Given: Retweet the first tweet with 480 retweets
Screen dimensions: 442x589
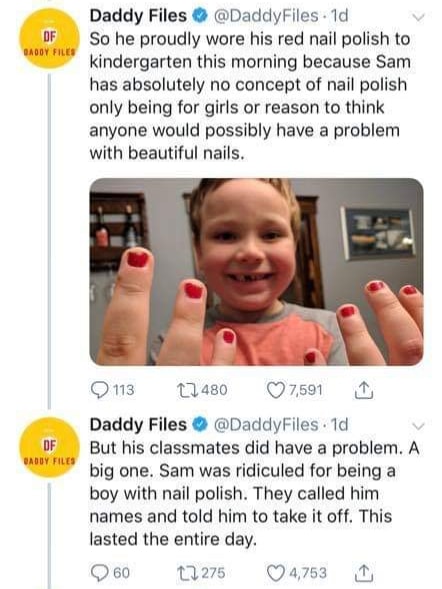Looking at the screenshot, I should pos(202,390).
